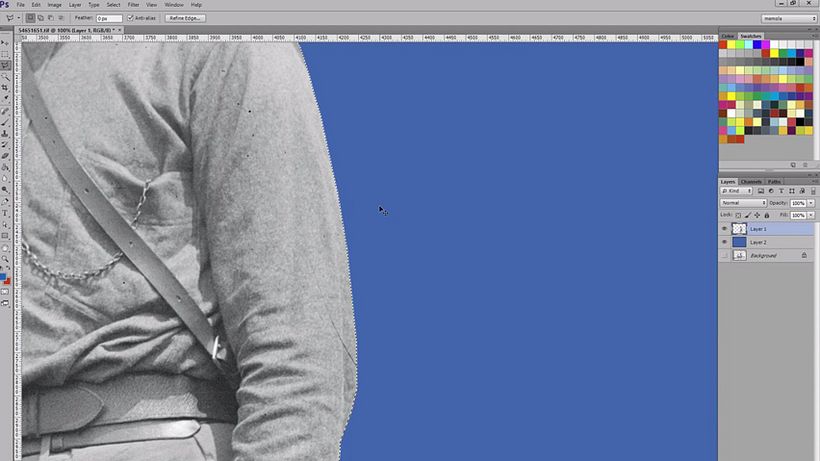Toggle the Anti-alias checkbox
This screenshot has height=461, width=820.
click(131, 18)
